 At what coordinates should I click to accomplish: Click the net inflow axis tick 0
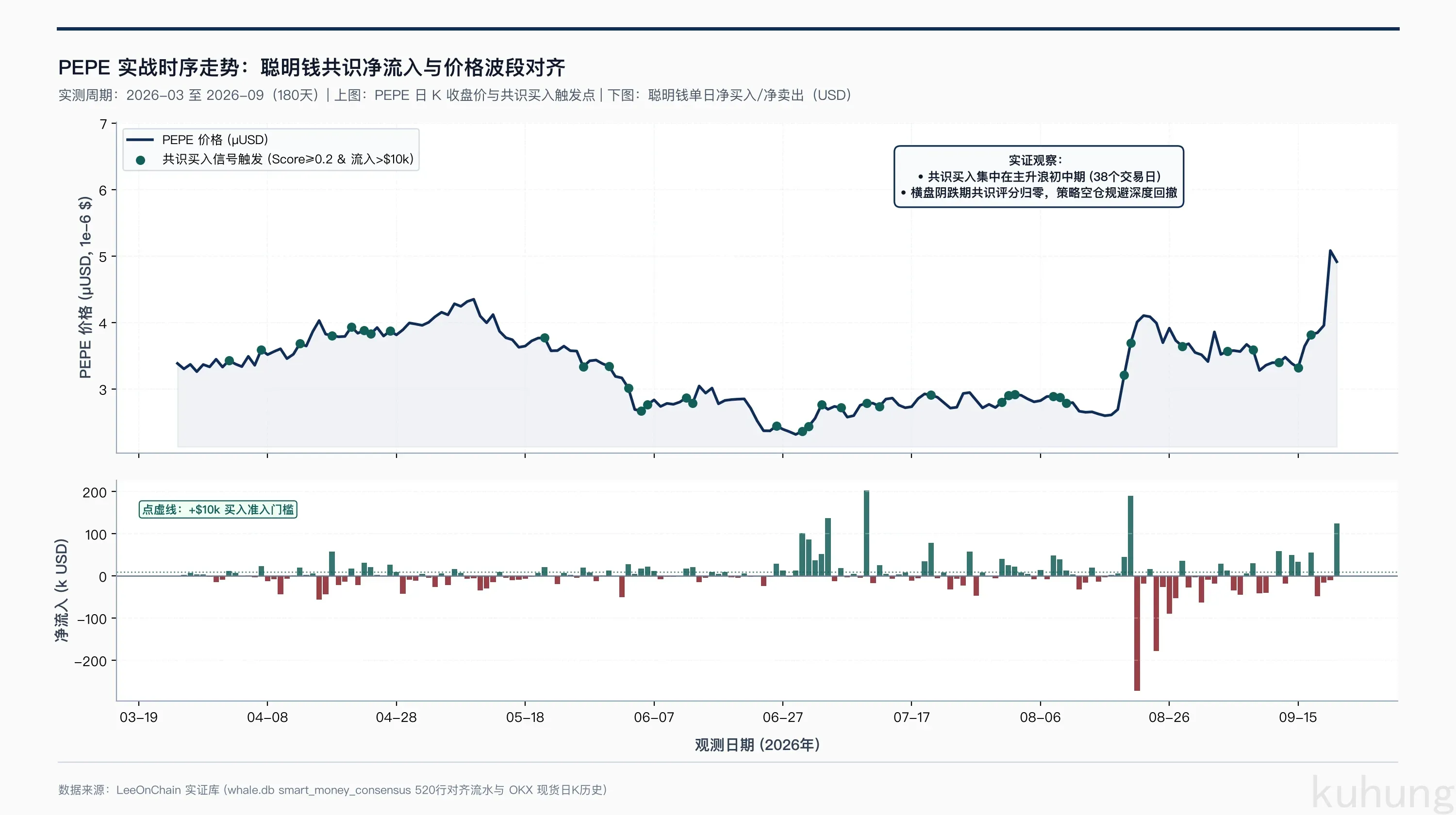(103, 577)
